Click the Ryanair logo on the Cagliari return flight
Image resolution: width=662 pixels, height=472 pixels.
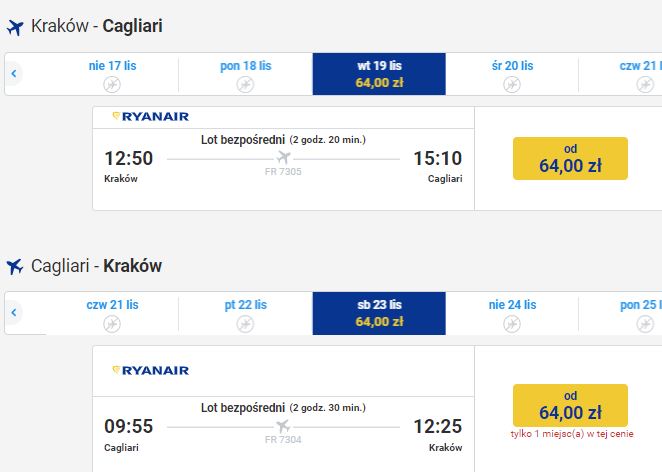click(x=151, y=371)
